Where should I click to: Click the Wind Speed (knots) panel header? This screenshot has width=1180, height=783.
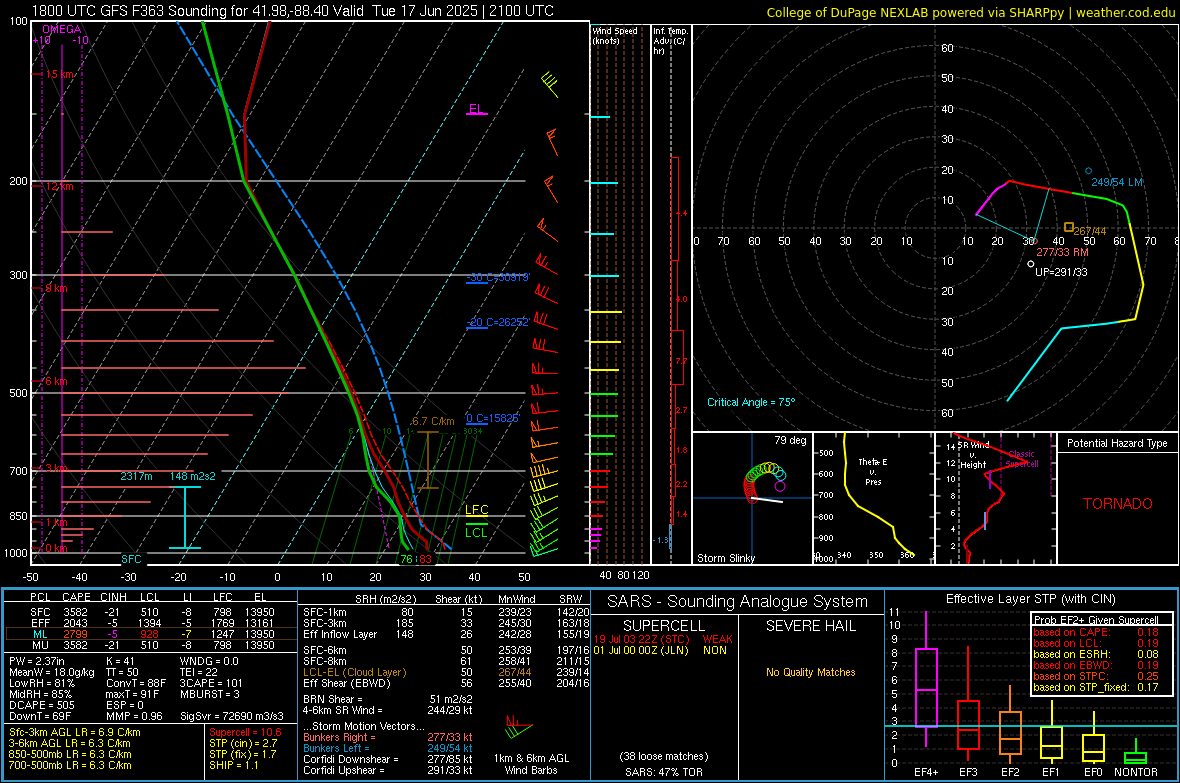pos(615,35)
